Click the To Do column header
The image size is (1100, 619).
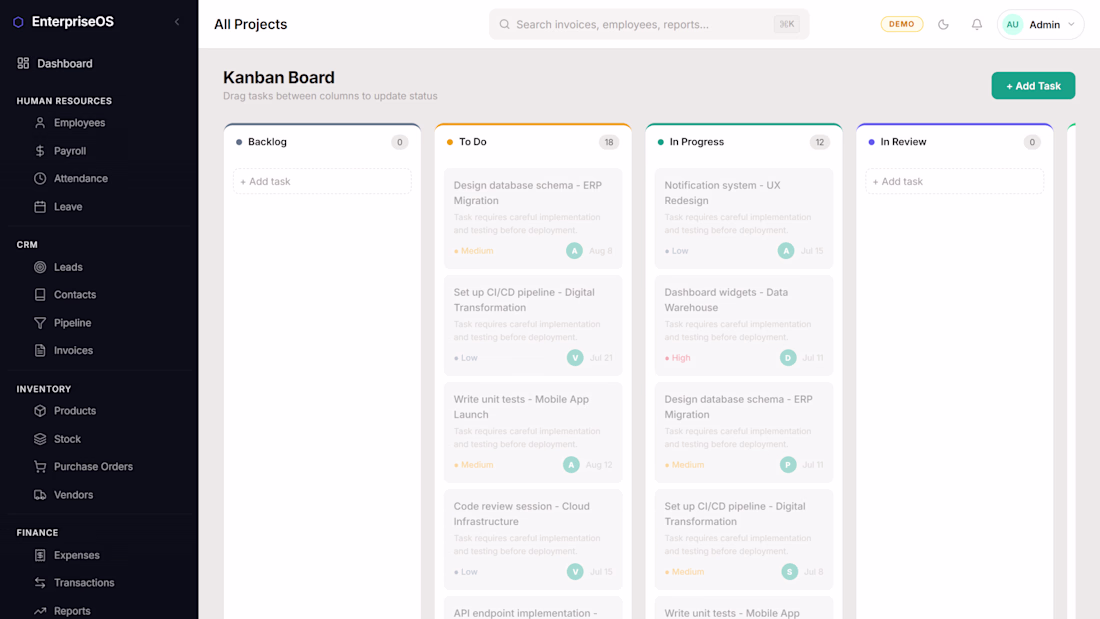tap(473, 142)
